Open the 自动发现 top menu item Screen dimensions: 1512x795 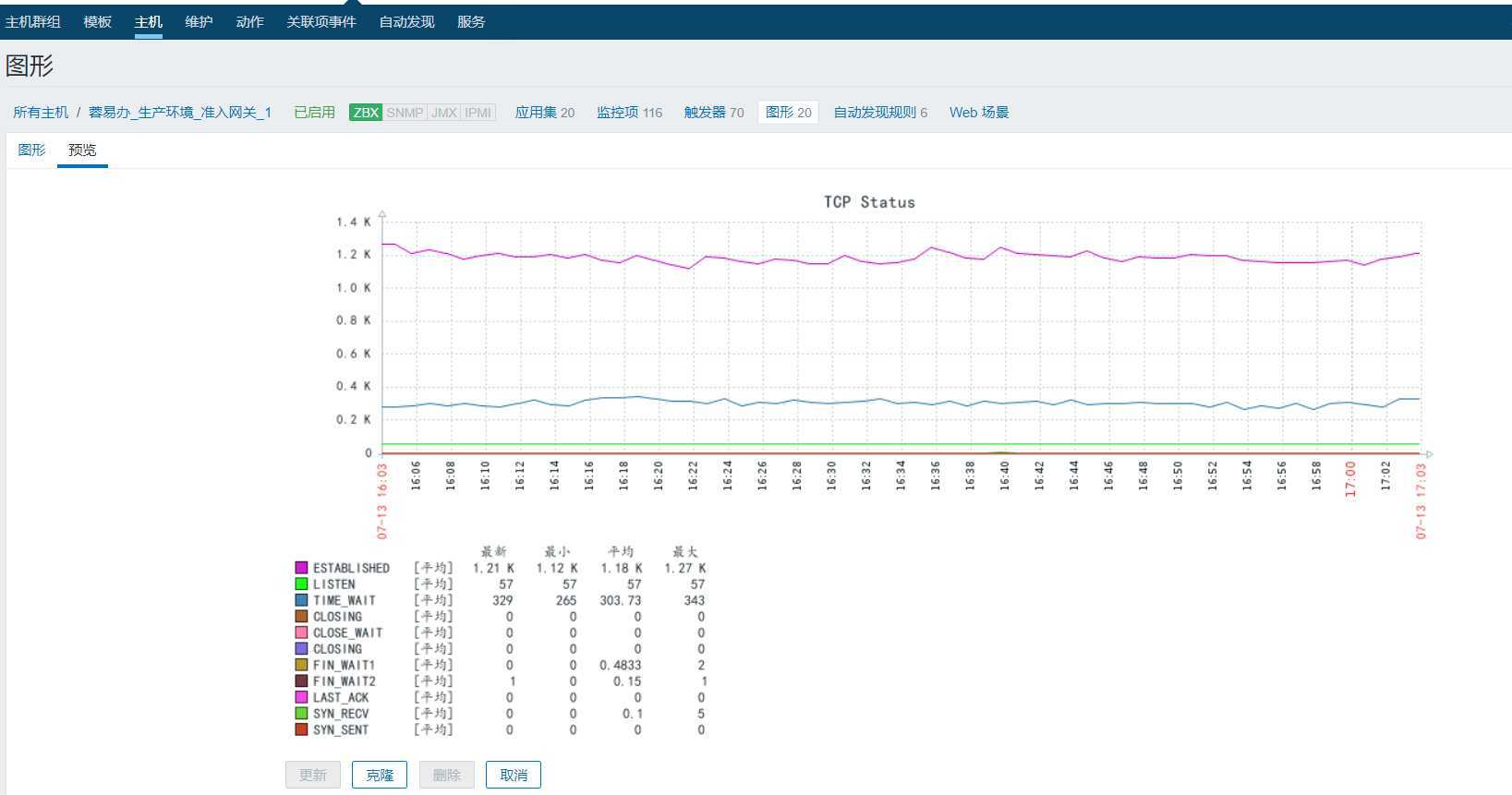[x=406, y=21]
